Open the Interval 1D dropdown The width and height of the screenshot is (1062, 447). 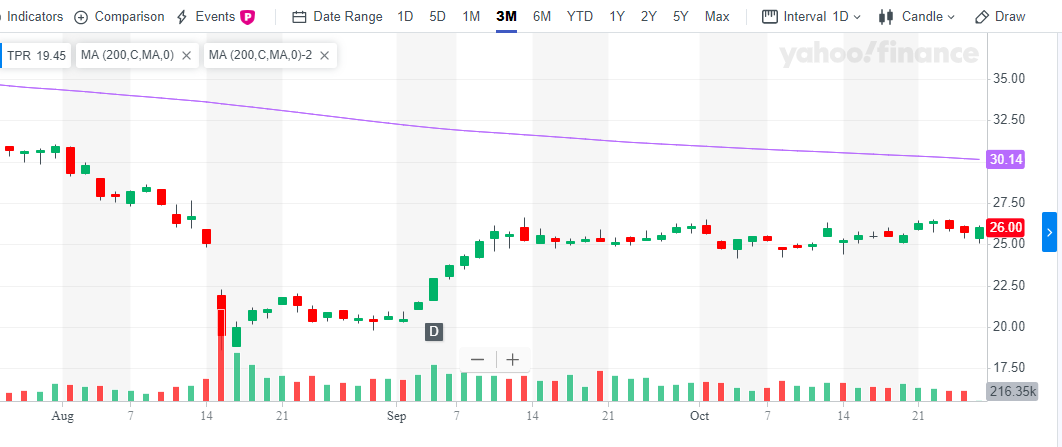pyautogui.click(x=809, y=17)
